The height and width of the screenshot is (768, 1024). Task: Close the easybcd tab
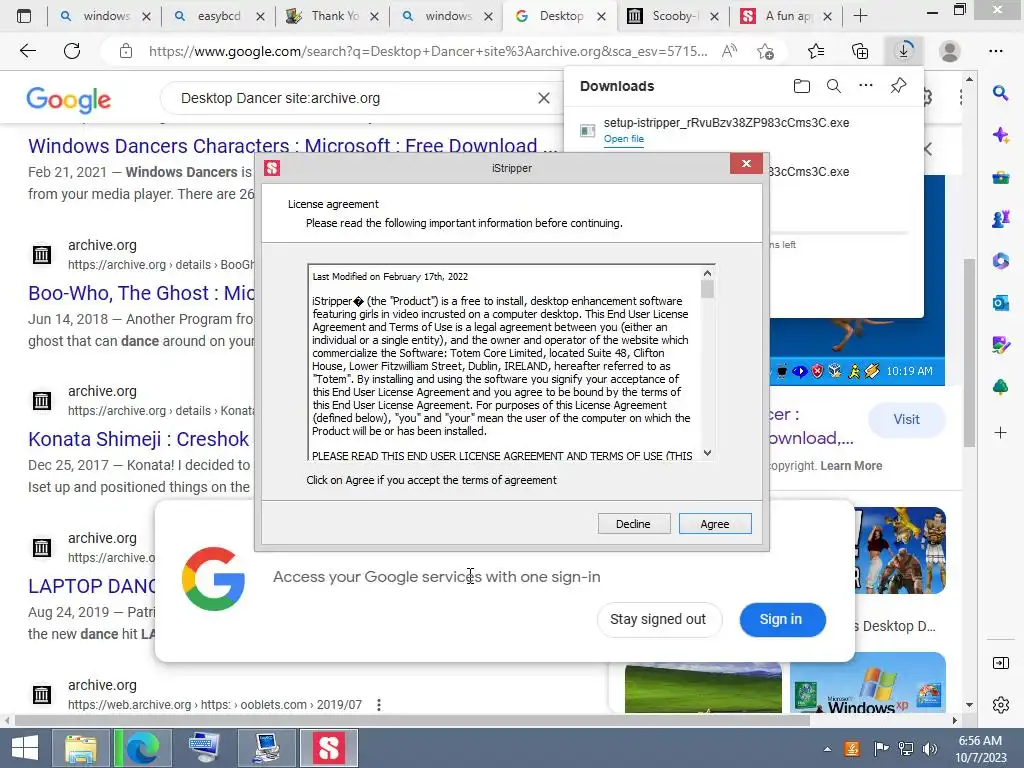pos(261,16)
